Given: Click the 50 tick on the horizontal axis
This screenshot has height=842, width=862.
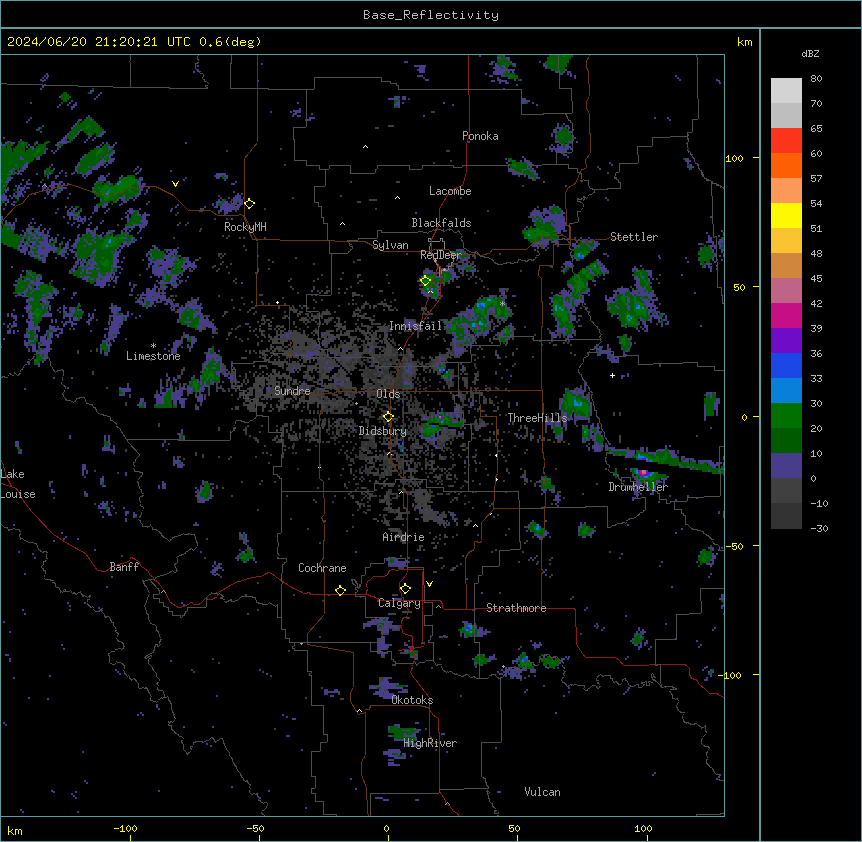Looking at the screenshot, I should click(x=514, y=828).
